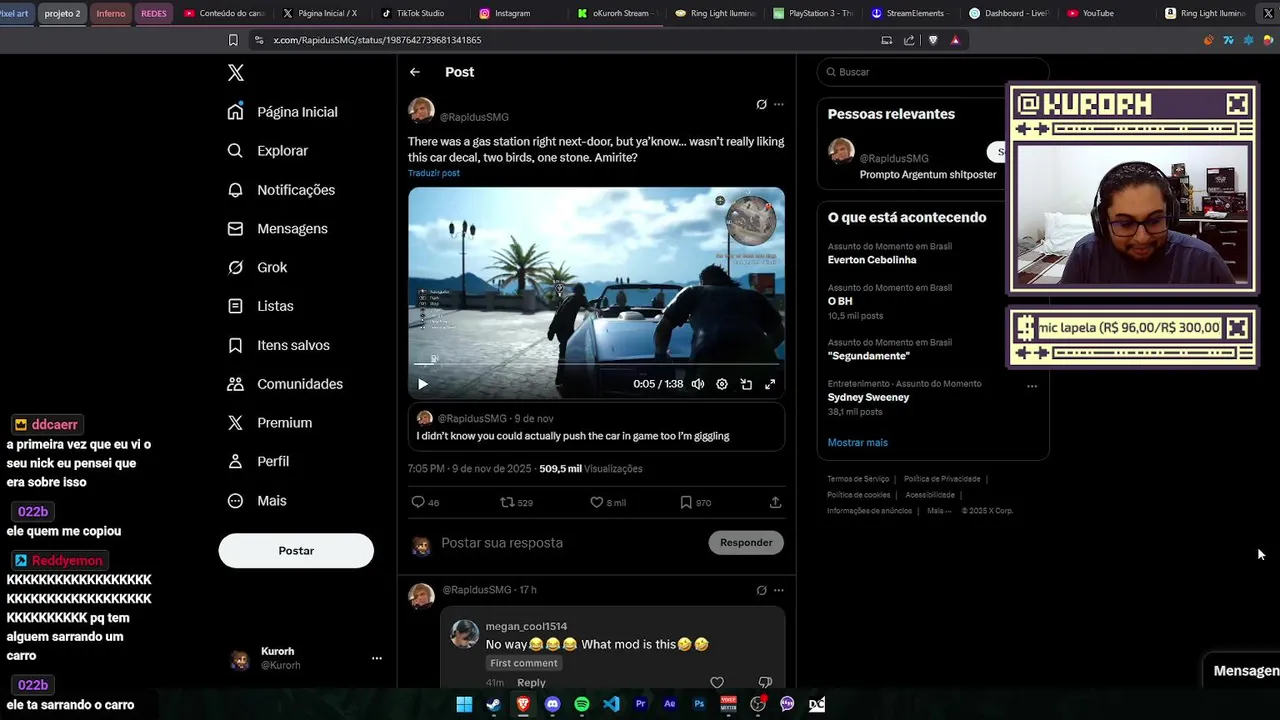Click the X logo in the sidebar
This screenshot has width=1280, height=720.
[x=236, y=73]
